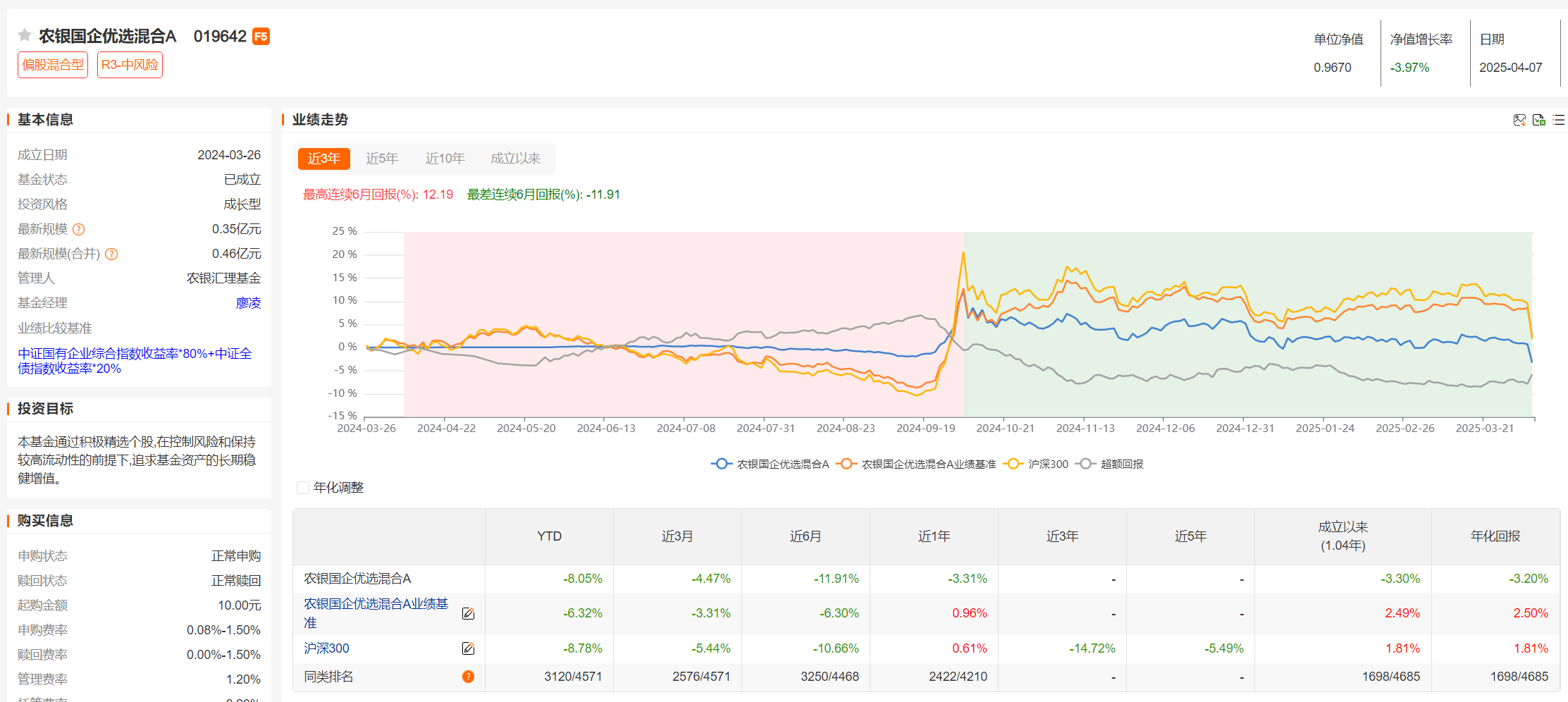
Task: Switch to the 近5年 tab
Action: pos(382,159)
